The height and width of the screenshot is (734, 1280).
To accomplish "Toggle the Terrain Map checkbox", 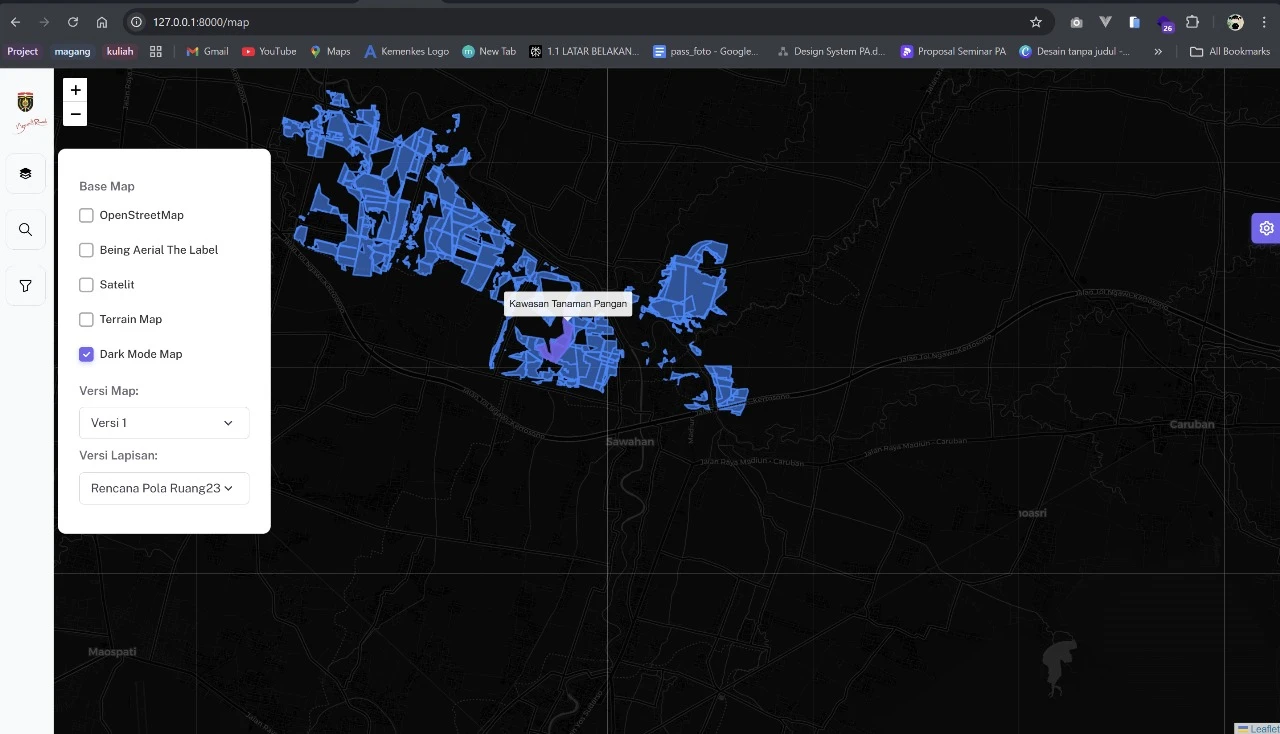I will pos(87,320).
